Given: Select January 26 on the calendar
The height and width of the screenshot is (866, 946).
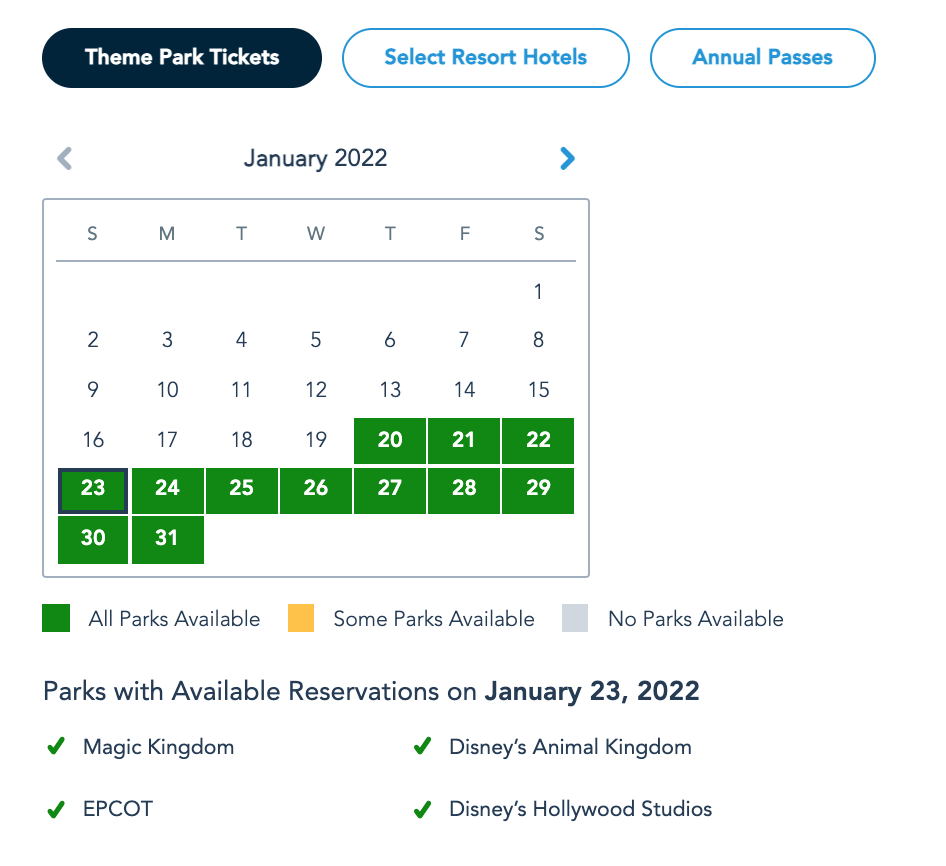Looking at the screenshot, I should [x=316, y=489].
